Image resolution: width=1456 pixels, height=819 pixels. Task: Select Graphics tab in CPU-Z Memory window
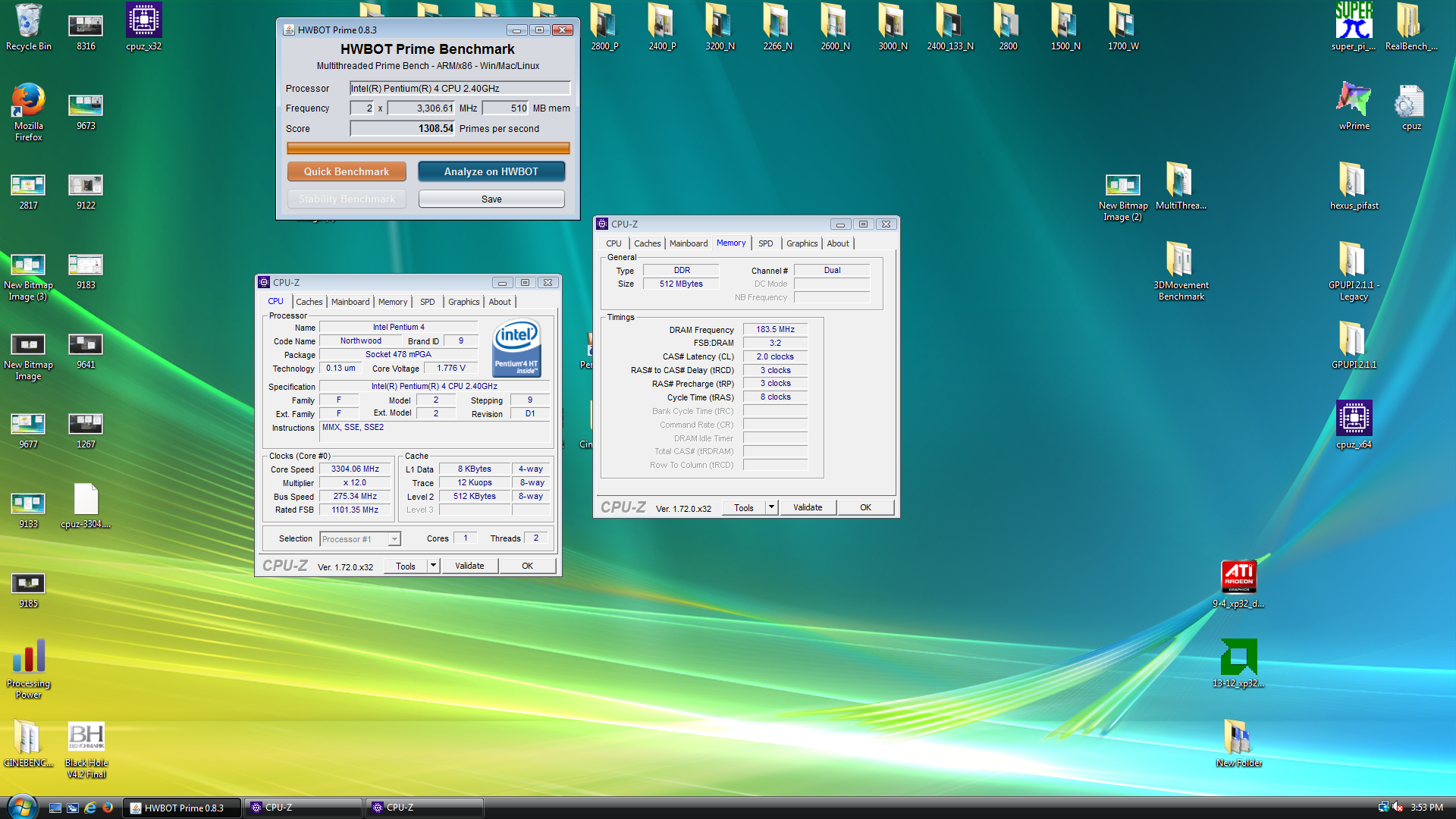(x=802, y=243)
